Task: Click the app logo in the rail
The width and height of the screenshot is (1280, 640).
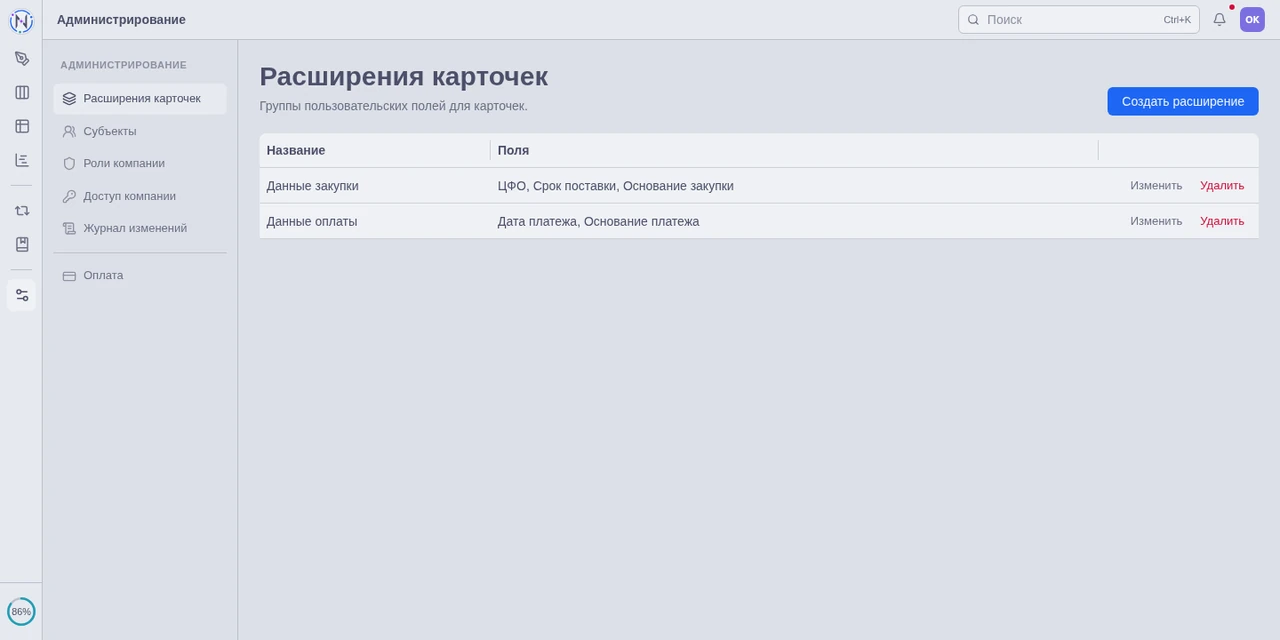Action: (x=21, y=21)
